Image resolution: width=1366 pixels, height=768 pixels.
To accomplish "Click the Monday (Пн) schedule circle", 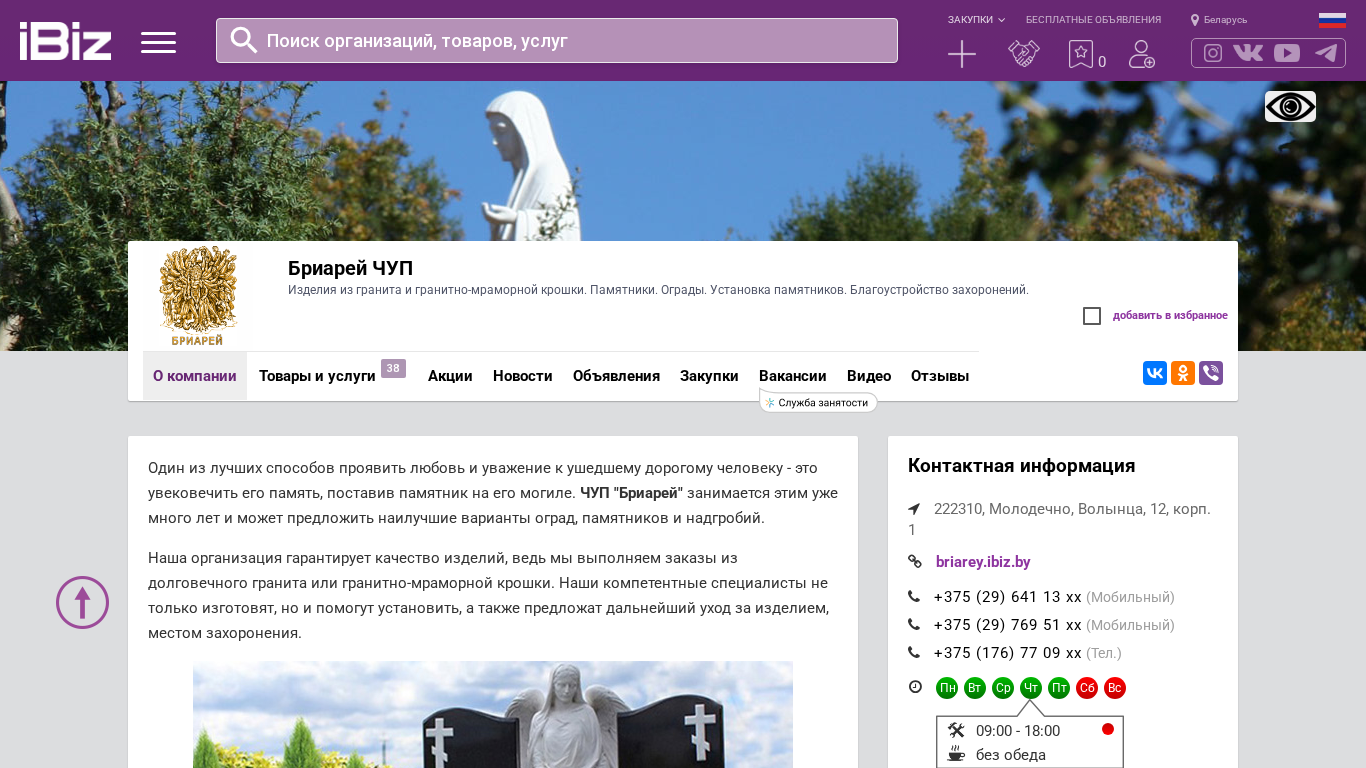I will tap(947, 688).
